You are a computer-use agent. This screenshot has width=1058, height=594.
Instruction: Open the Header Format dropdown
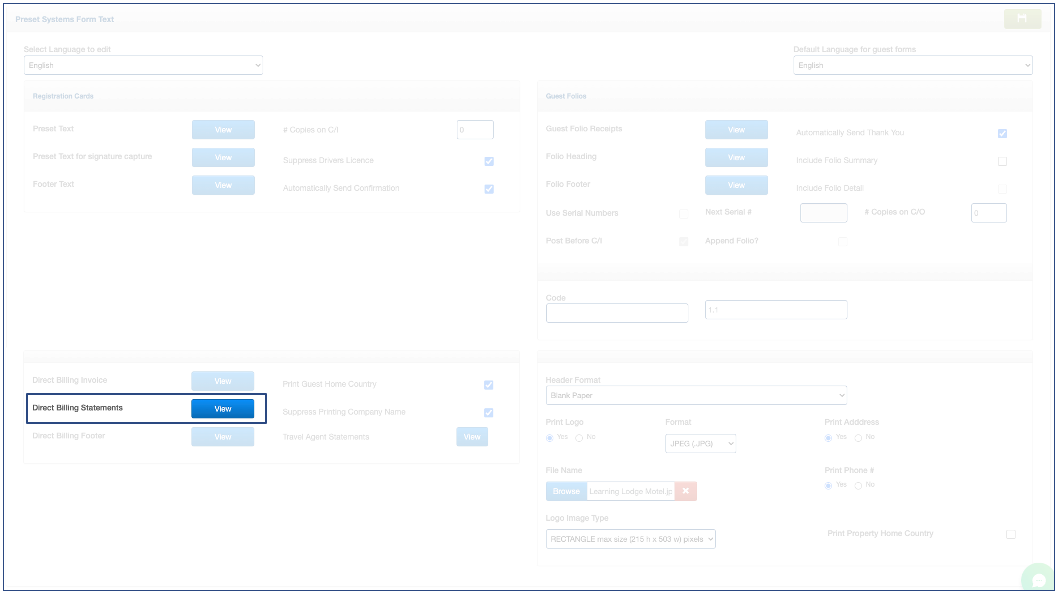tap(696, 395)
